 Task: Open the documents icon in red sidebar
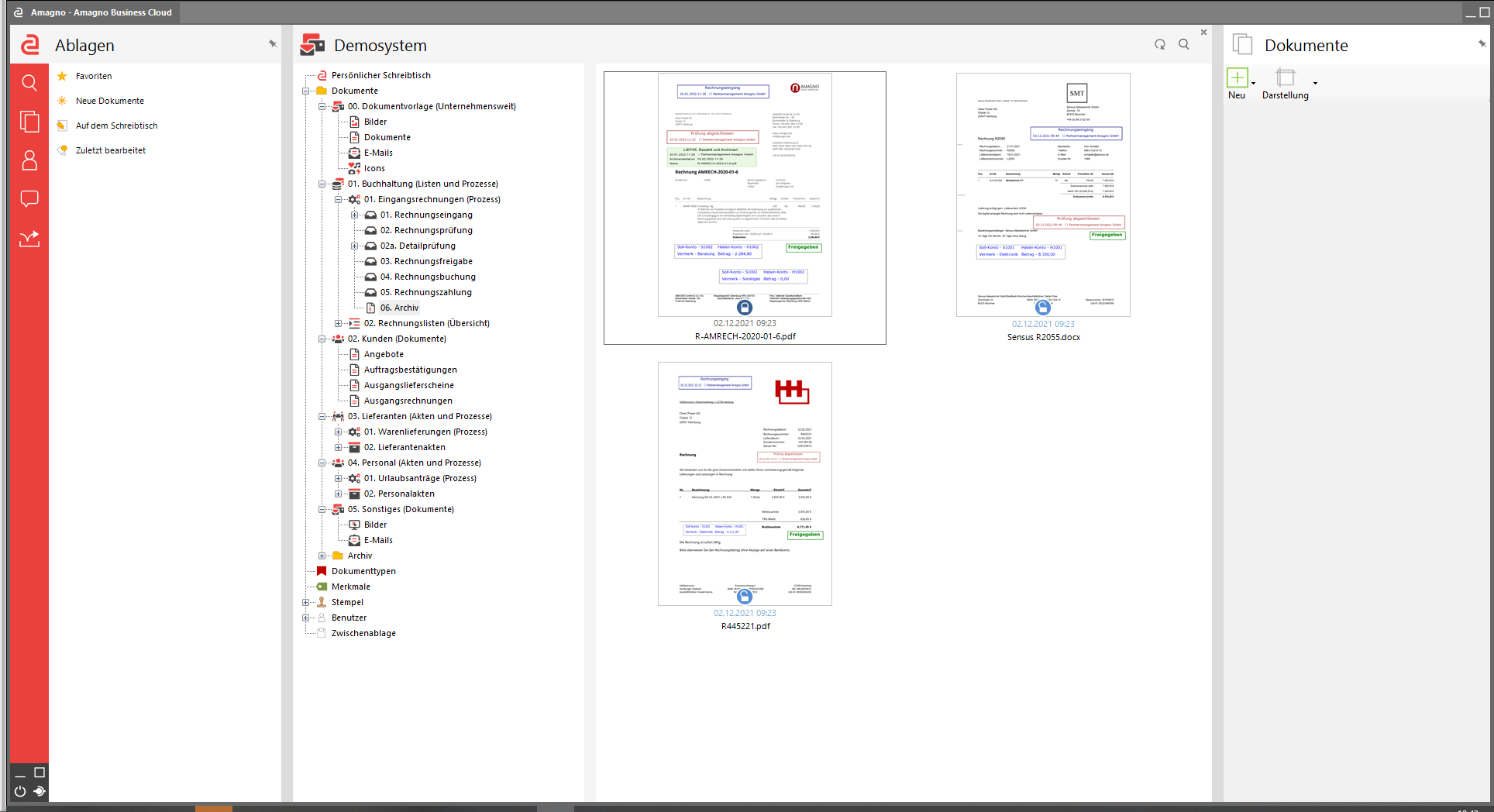(x=29, y=122)
